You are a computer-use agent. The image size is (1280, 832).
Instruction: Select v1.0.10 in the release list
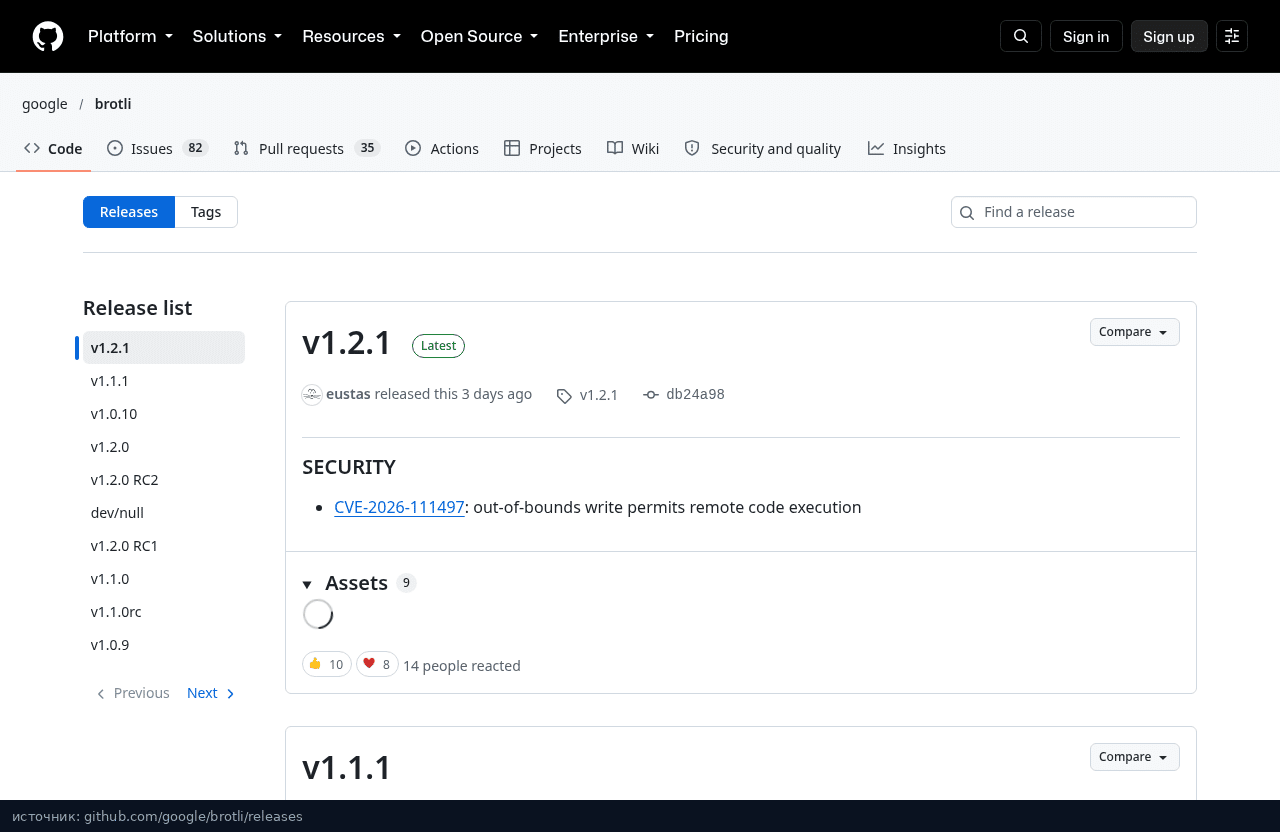click(x=164, y=414)
